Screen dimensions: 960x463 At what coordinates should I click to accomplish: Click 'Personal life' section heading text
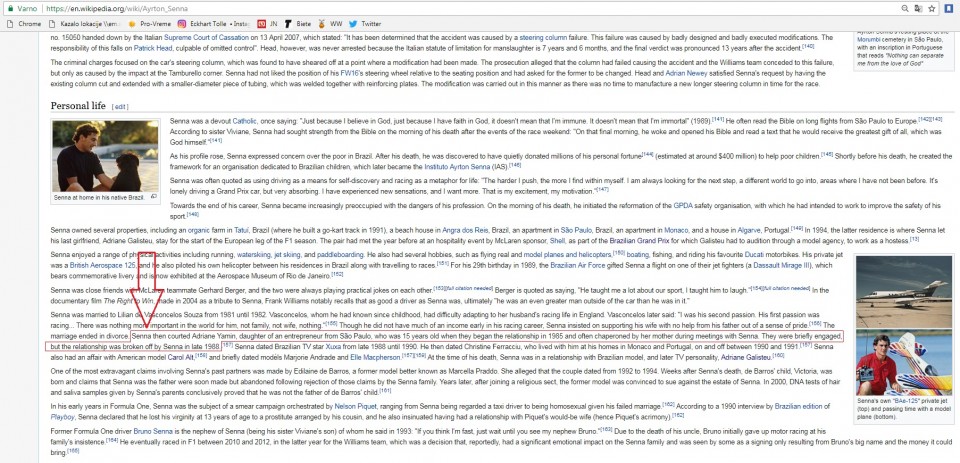[78, 106]
